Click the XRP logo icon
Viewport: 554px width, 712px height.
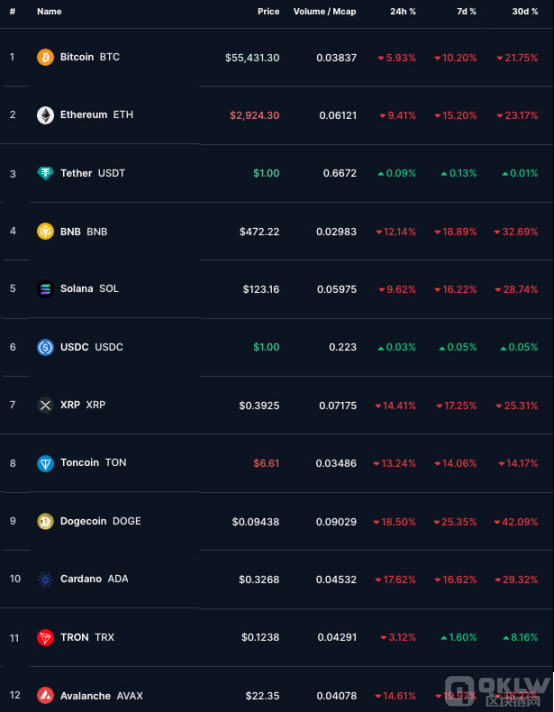(45, 405)
